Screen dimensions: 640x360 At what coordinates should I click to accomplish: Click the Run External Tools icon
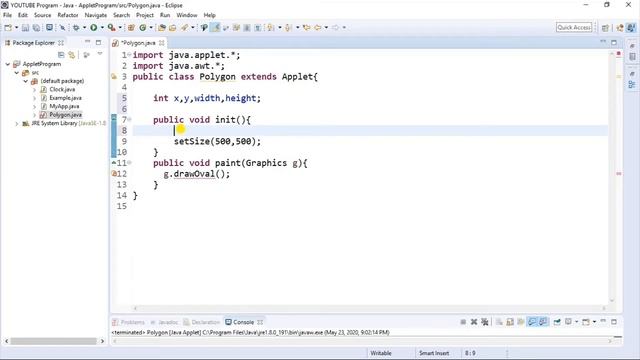coord(111,27)
